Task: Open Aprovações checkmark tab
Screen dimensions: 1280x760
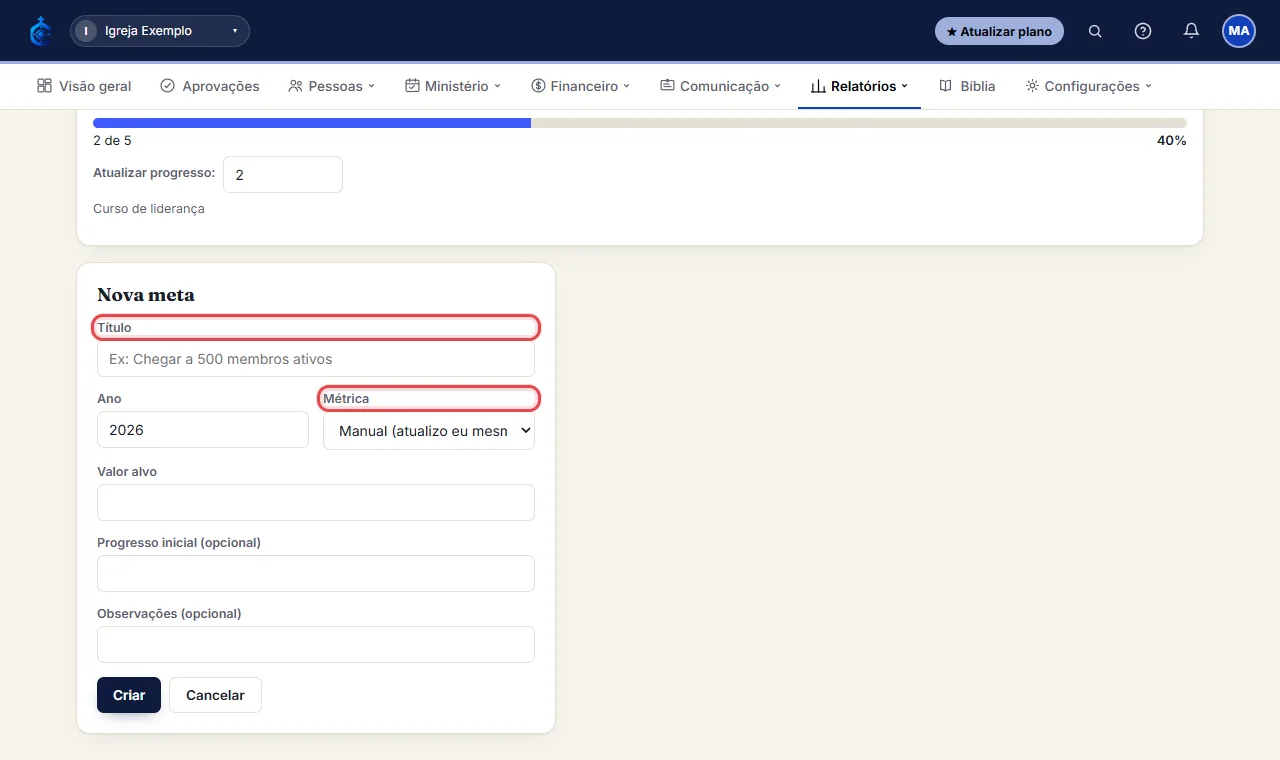Action: click(210, 86)
